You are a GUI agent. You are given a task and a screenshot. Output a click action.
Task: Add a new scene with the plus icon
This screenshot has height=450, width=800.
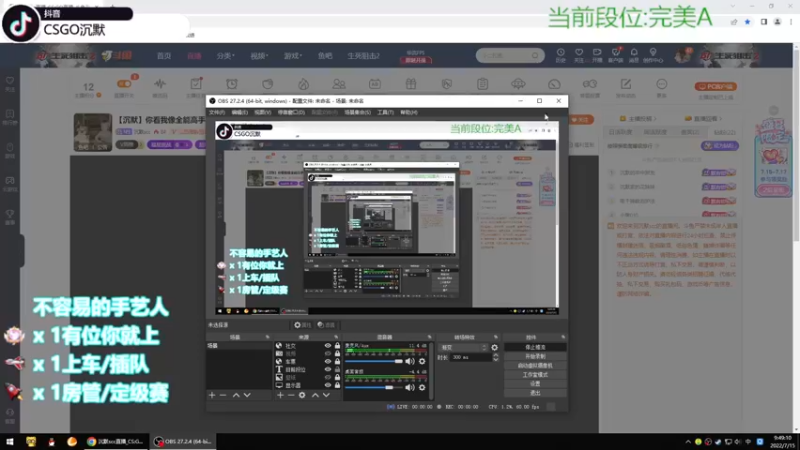212,395
